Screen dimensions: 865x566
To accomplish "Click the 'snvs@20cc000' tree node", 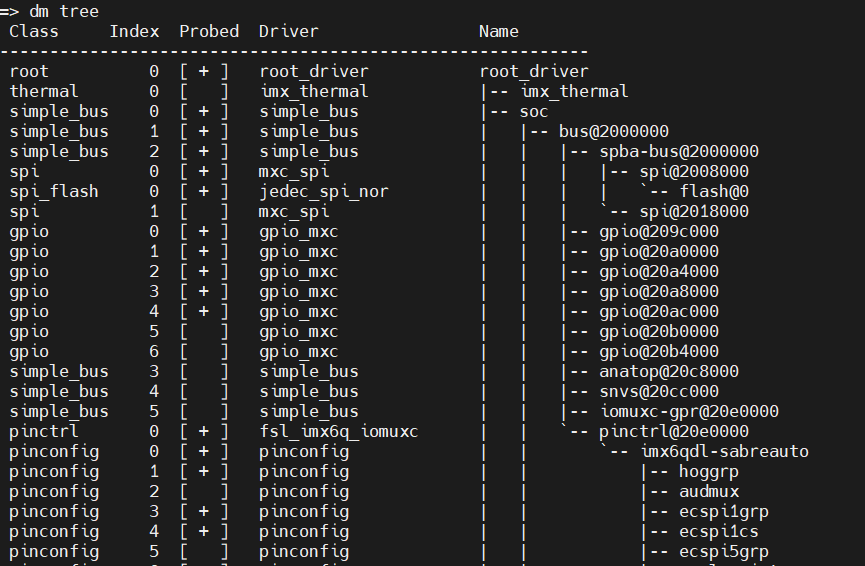I will pyautogui.click(x=659, y=392).
